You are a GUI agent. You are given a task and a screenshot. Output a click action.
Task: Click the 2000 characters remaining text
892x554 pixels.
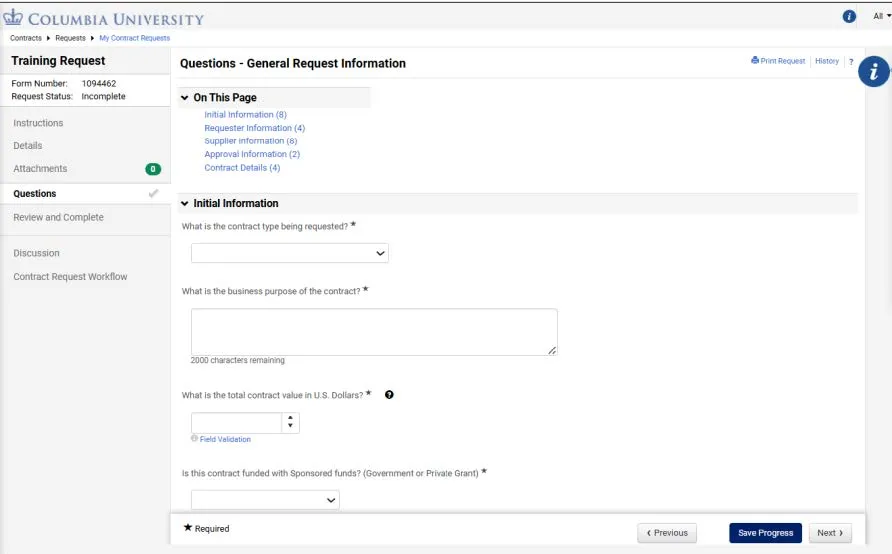click(x=237, y=360)
